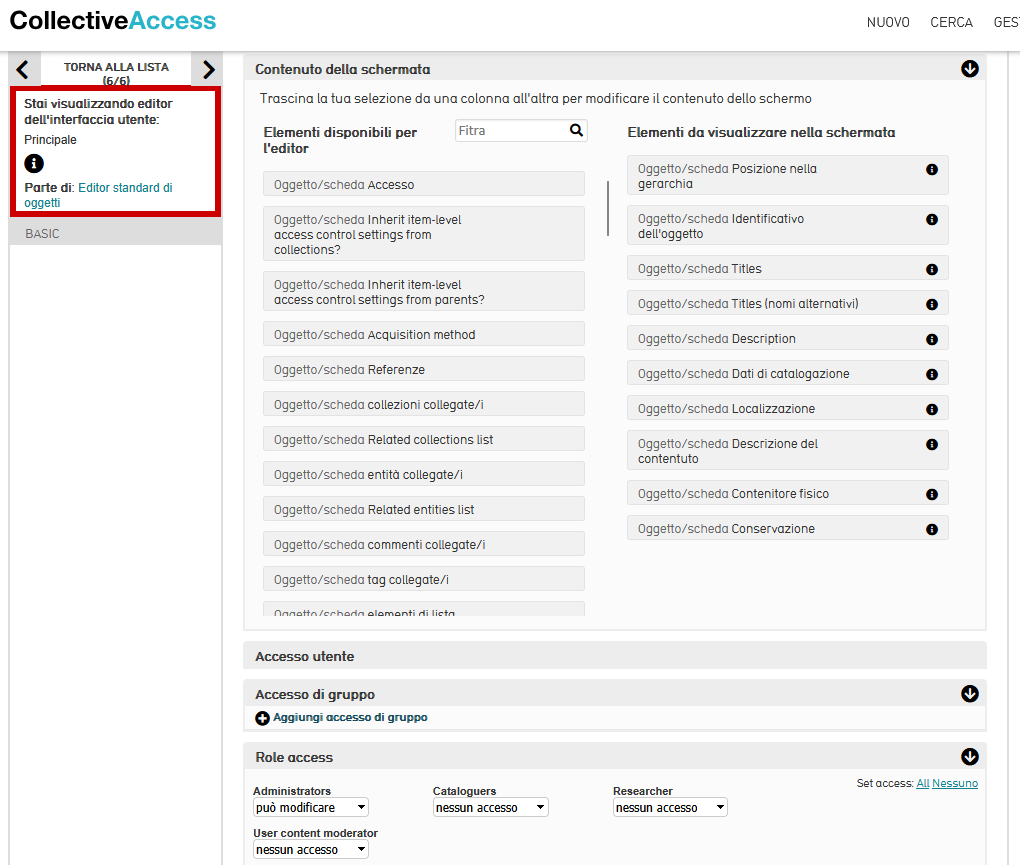Open Administrators access dropdown
Image resolution: width=1020 pixels, height=865 pixels.
tap(311, 807)
